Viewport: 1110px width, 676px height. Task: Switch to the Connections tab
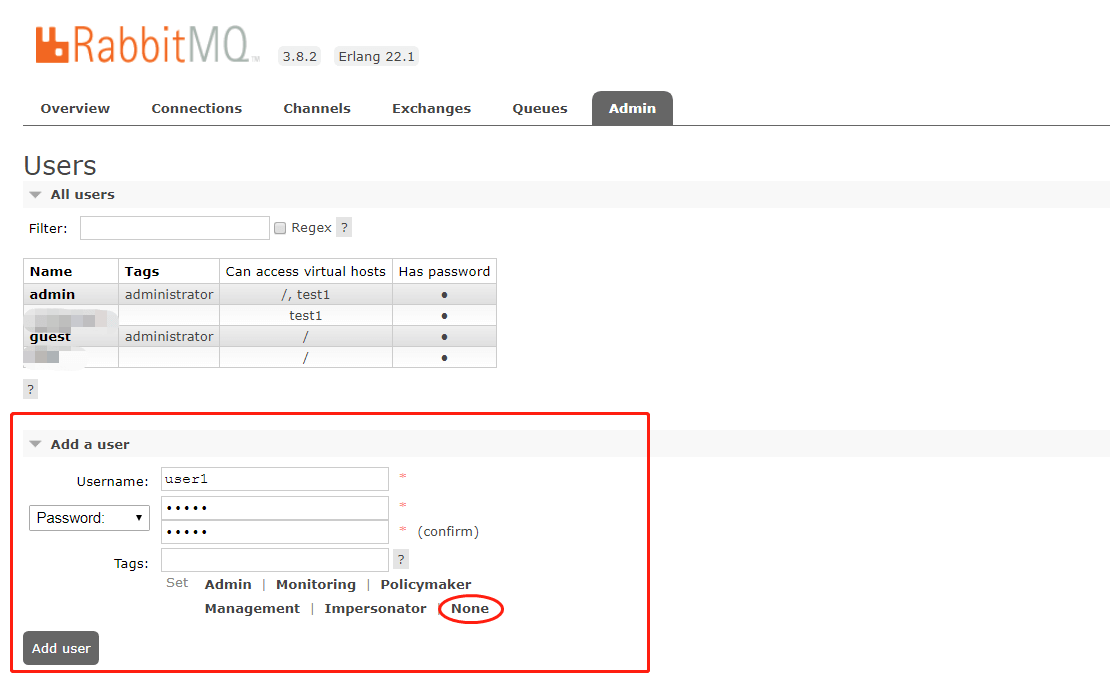point(197,108)
